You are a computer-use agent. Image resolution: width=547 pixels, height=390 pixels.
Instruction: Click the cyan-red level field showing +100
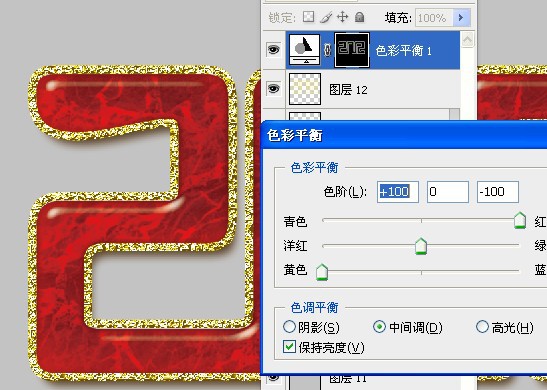pyautogui.click(x=398, y=192)
